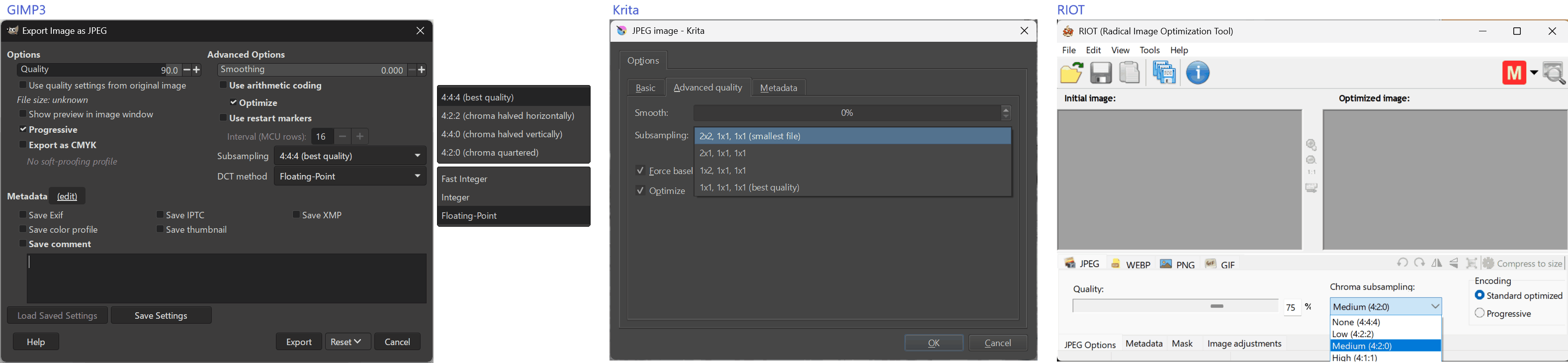The image size is (1568, 363).
Task: Click the rotate left icon in RIOT
Action: (x=1402, y=263)
